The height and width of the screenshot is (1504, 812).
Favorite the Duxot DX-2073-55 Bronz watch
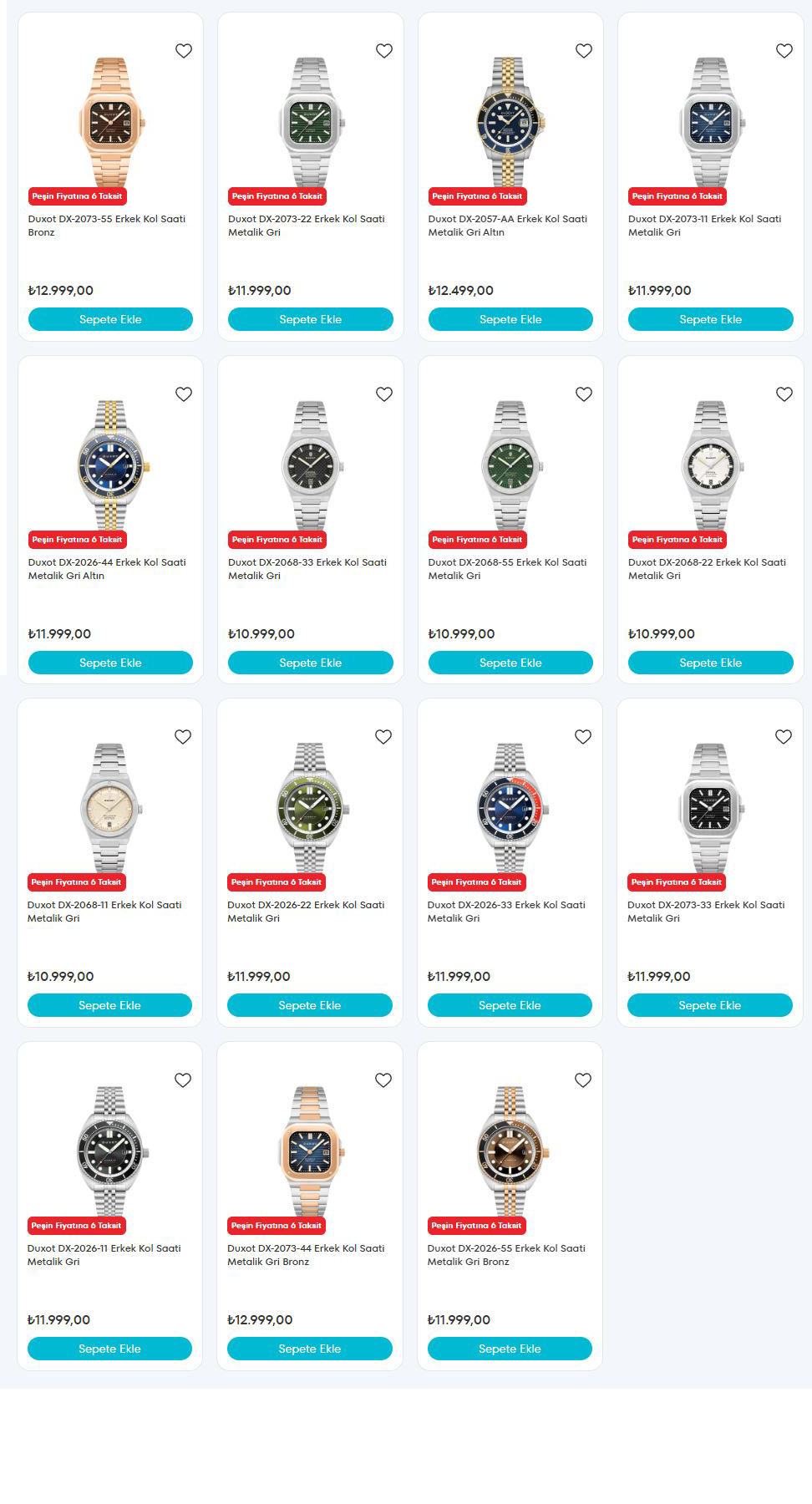(184, 51)
